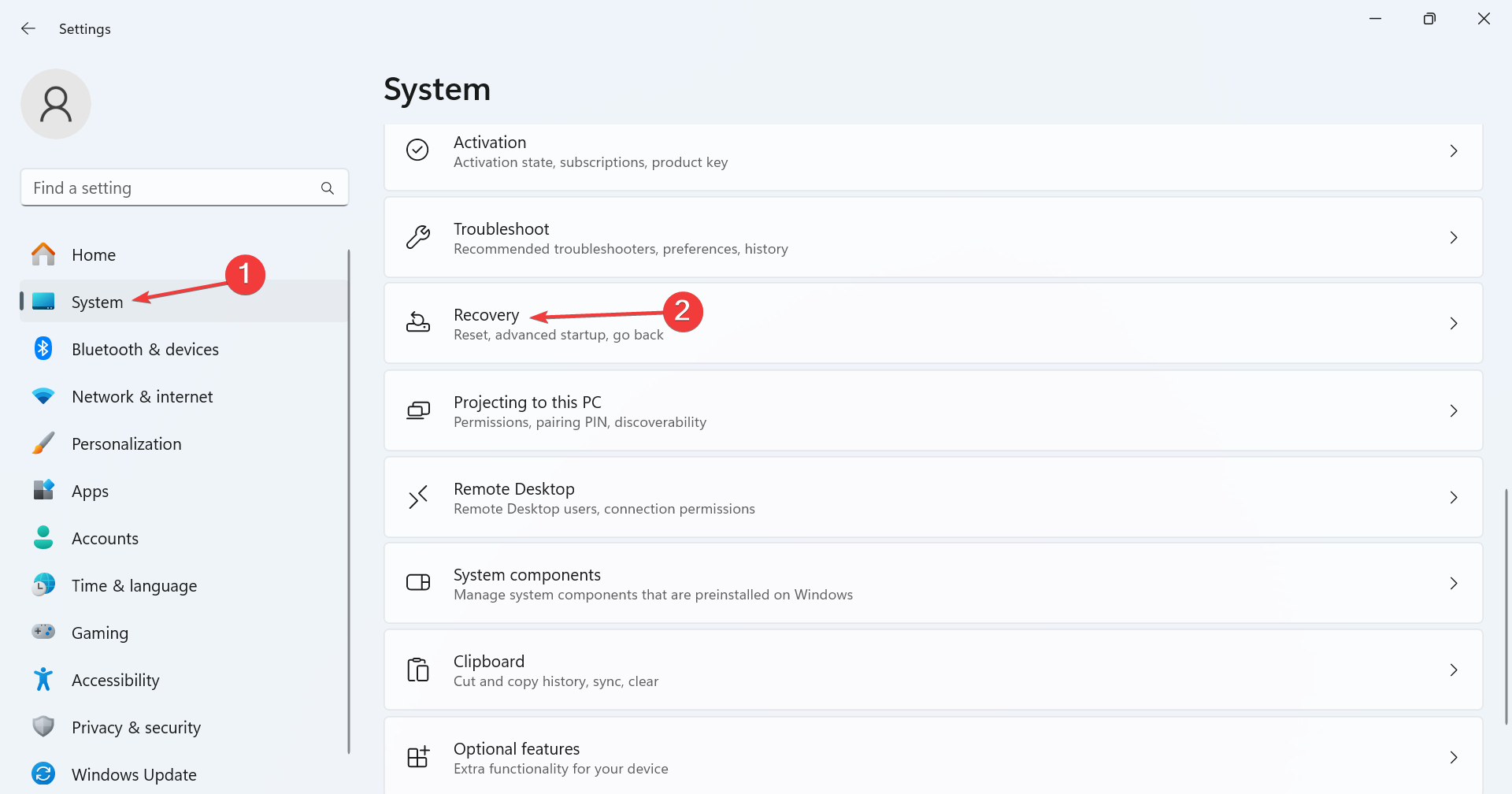Open the System components entry
This screenshot has width=1512, height=794.
[x=933, y=583]
